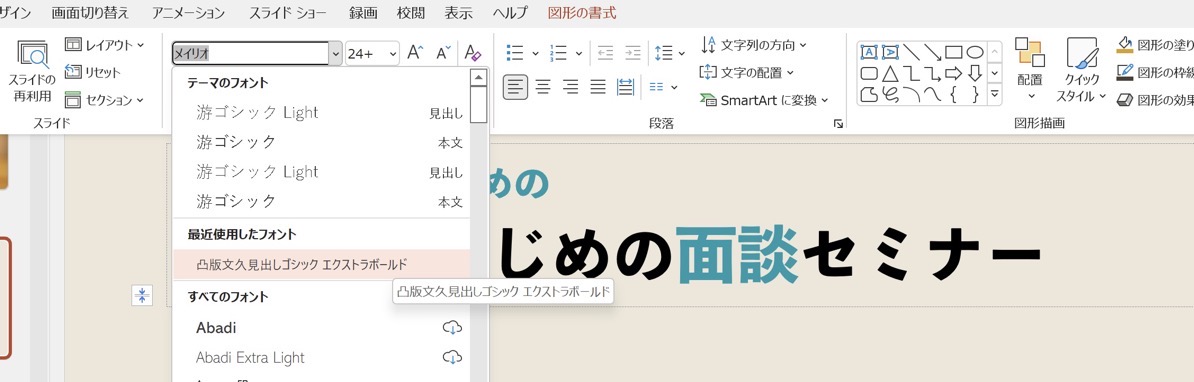This screenshot has width=1194, height=382.
Task: Open the View (表示) tab
Action: click(x=458, y=13)
